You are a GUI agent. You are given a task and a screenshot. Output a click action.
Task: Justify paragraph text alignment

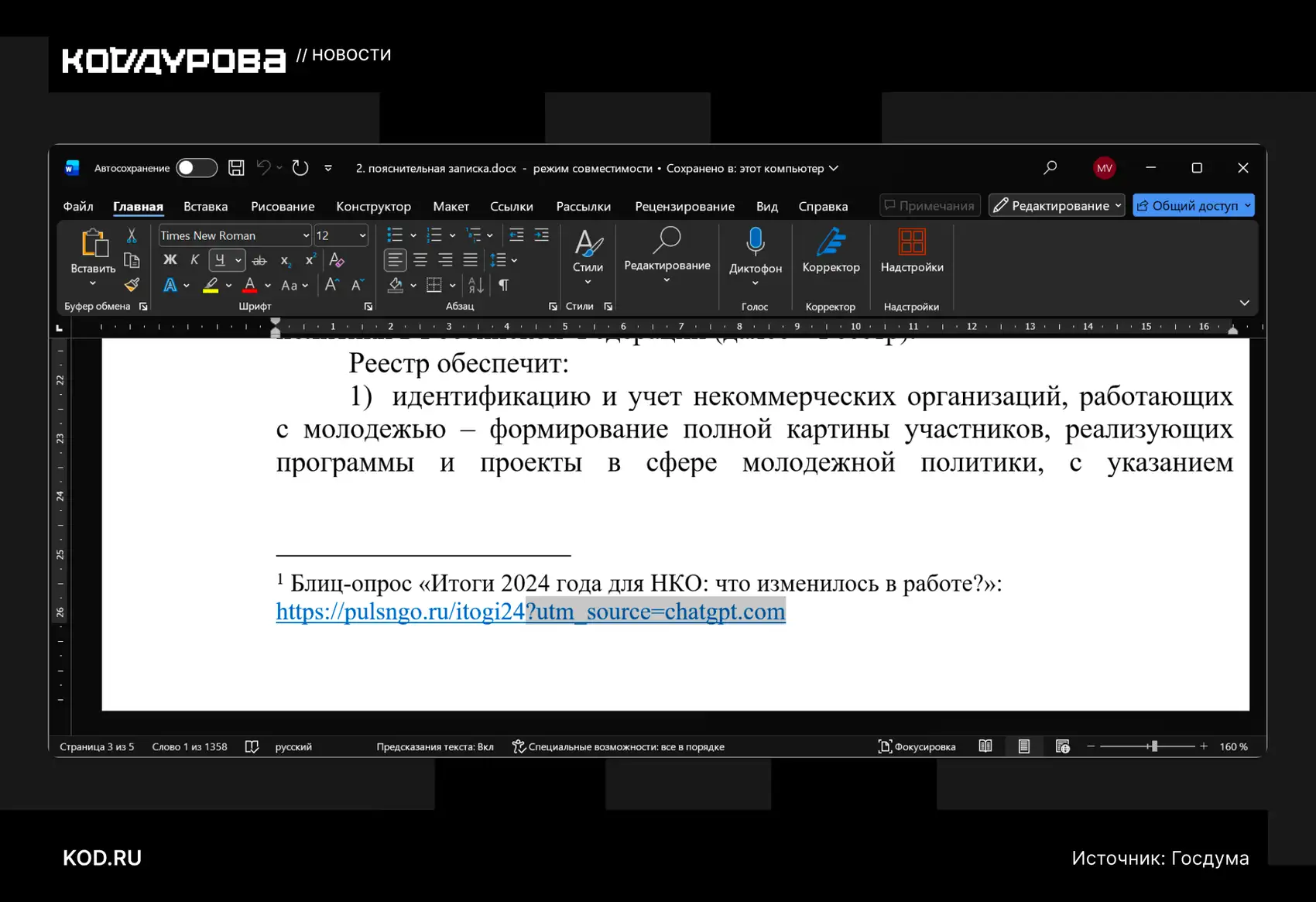(x=470, y=260)
